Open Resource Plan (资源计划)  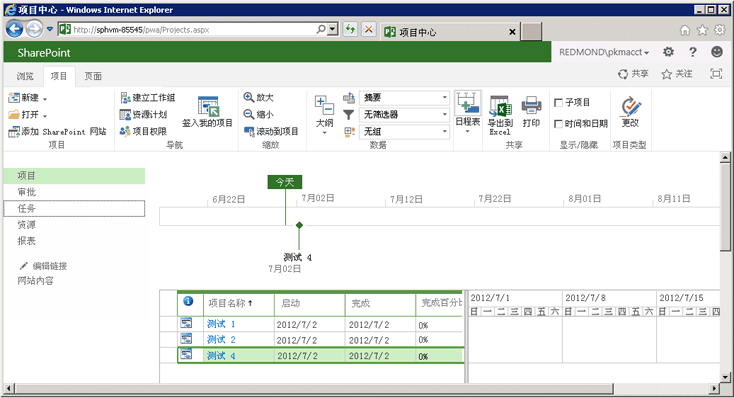pos(144,115)
